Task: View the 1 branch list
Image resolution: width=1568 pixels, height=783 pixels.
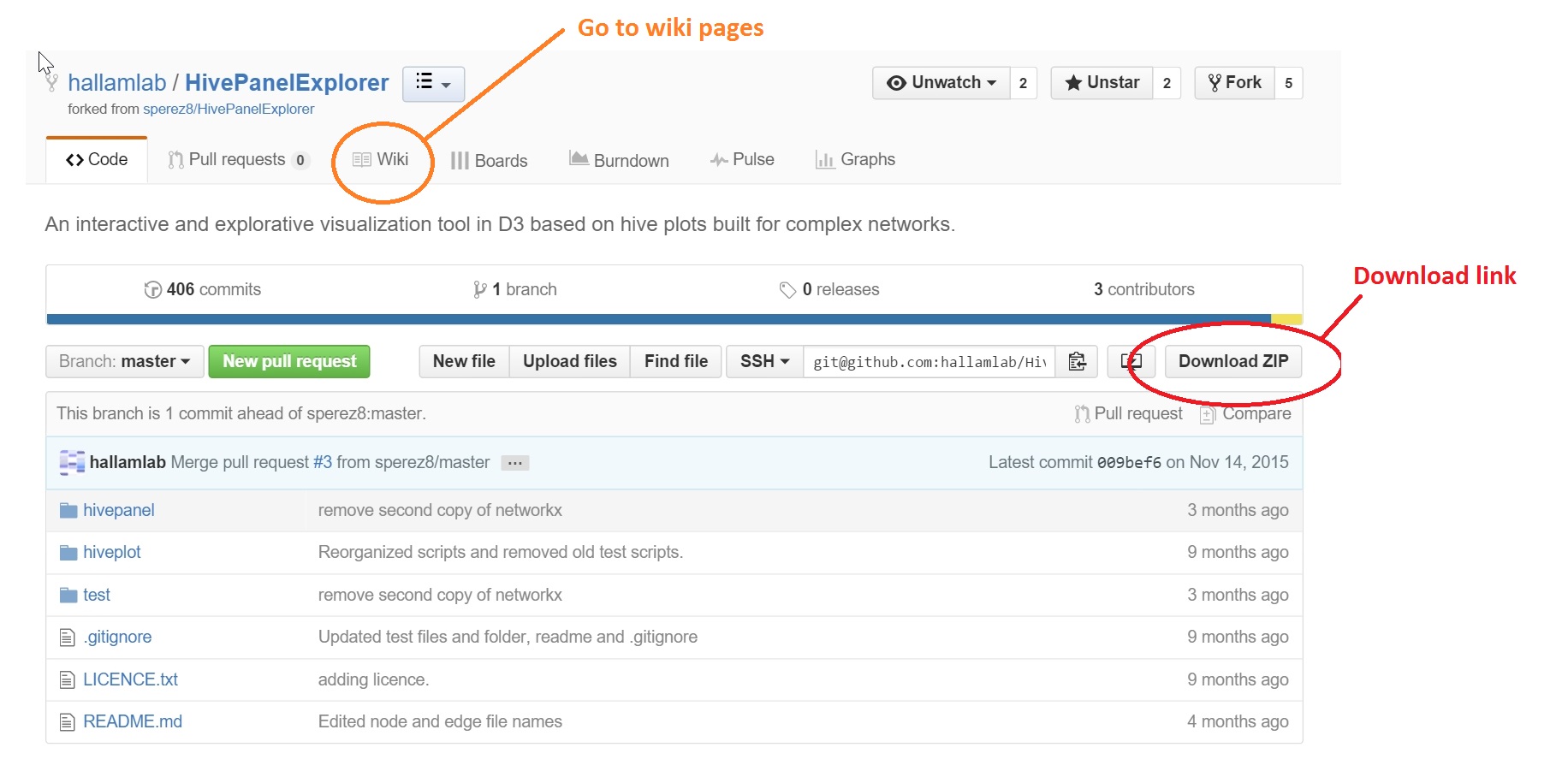Action: point(514,289)
